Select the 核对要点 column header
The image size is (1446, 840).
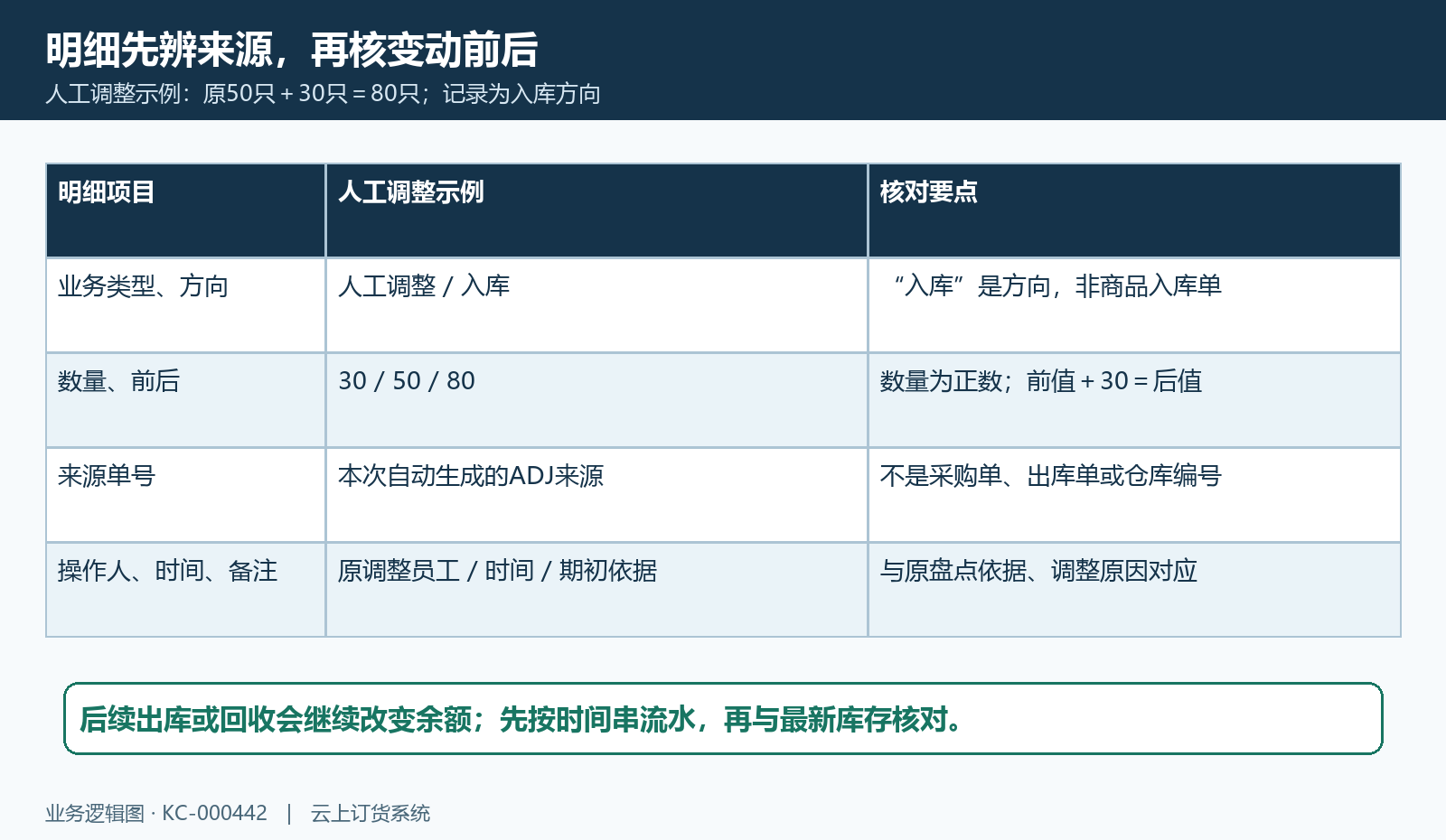[1134, 210]
